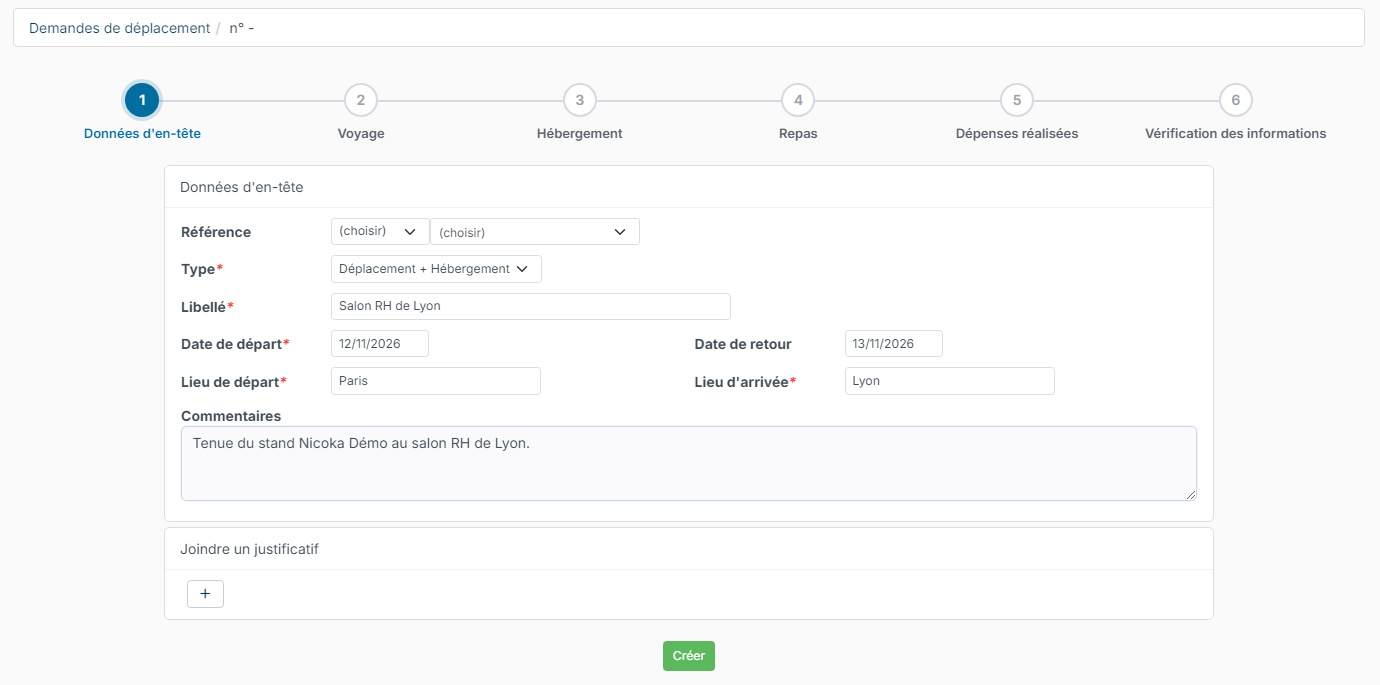
Task: Click the Commentaires resize handle corner
Action: click(x=1190, y=494)
